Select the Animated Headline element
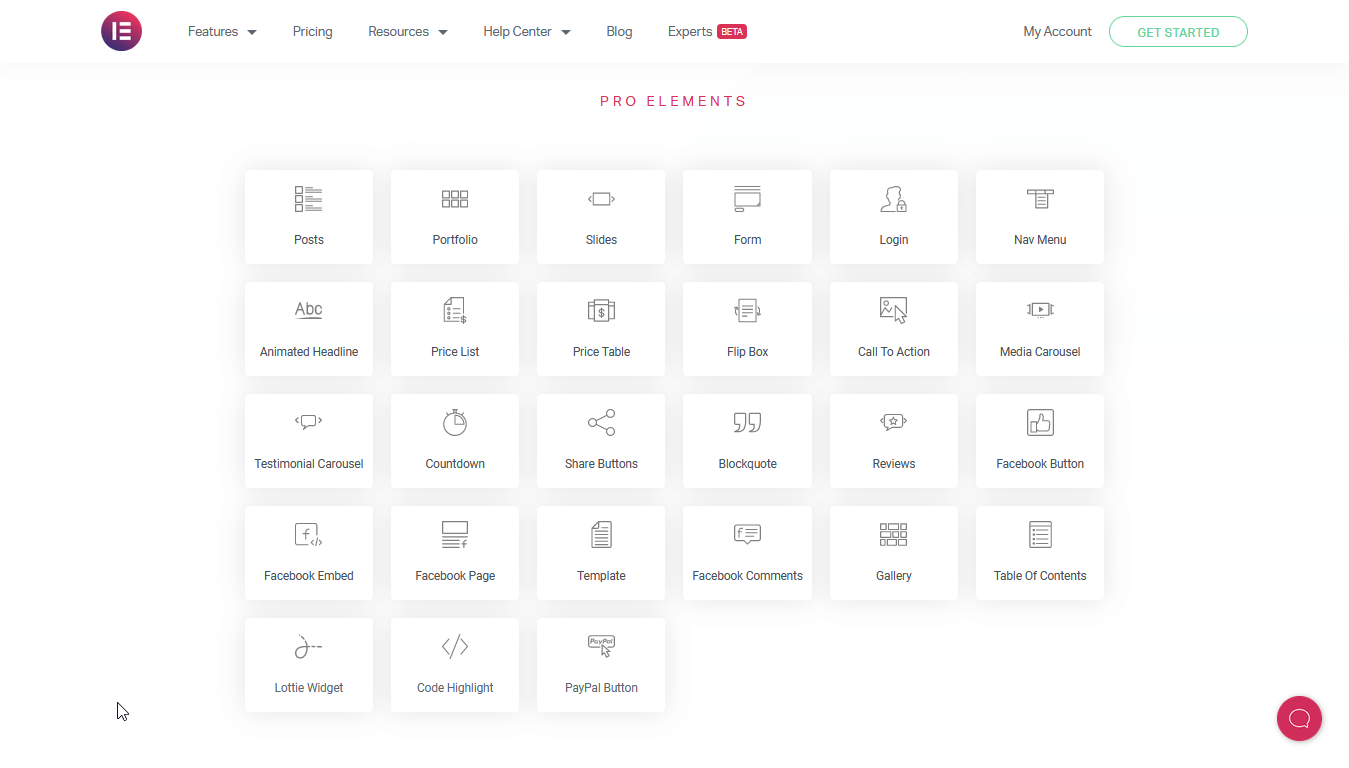Image resolution: width=1349 pixels, height=768 pixels. pyautogui.click(x=309, y=311)
